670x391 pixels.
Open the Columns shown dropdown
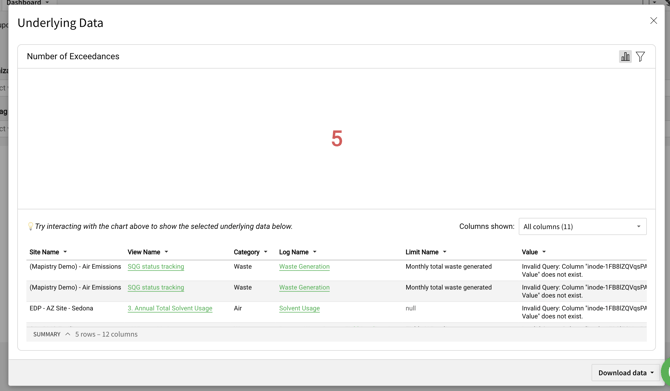click(582, 226)
